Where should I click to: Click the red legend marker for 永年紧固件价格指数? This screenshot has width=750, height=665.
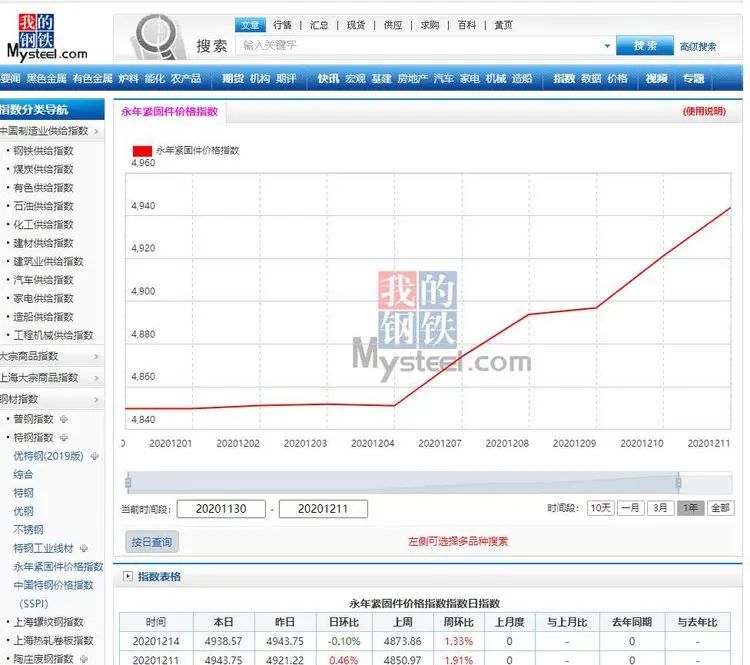[x=142, y=150]
